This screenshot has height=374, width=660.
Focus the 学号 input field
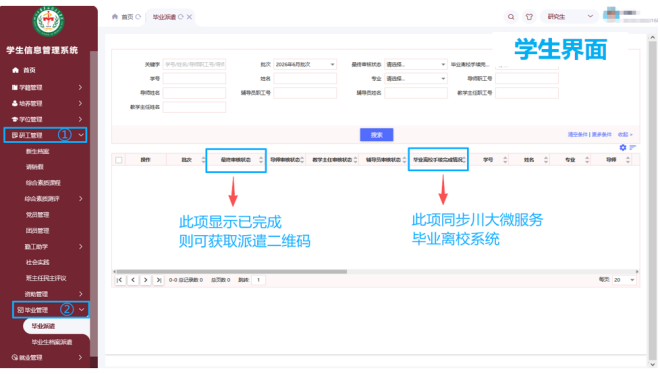coord(194,79)
